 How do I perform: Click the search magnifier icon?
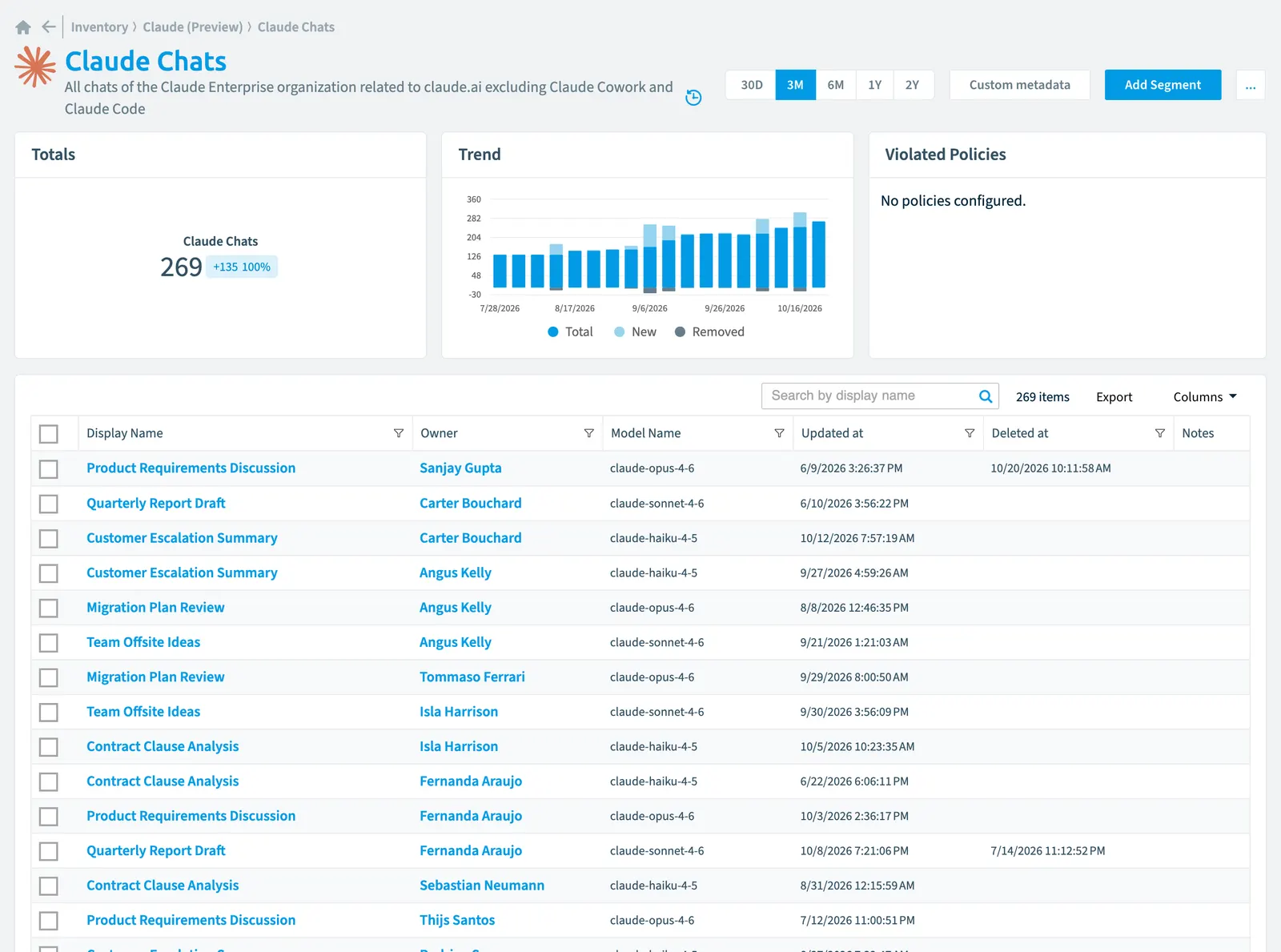click(986, 396)
